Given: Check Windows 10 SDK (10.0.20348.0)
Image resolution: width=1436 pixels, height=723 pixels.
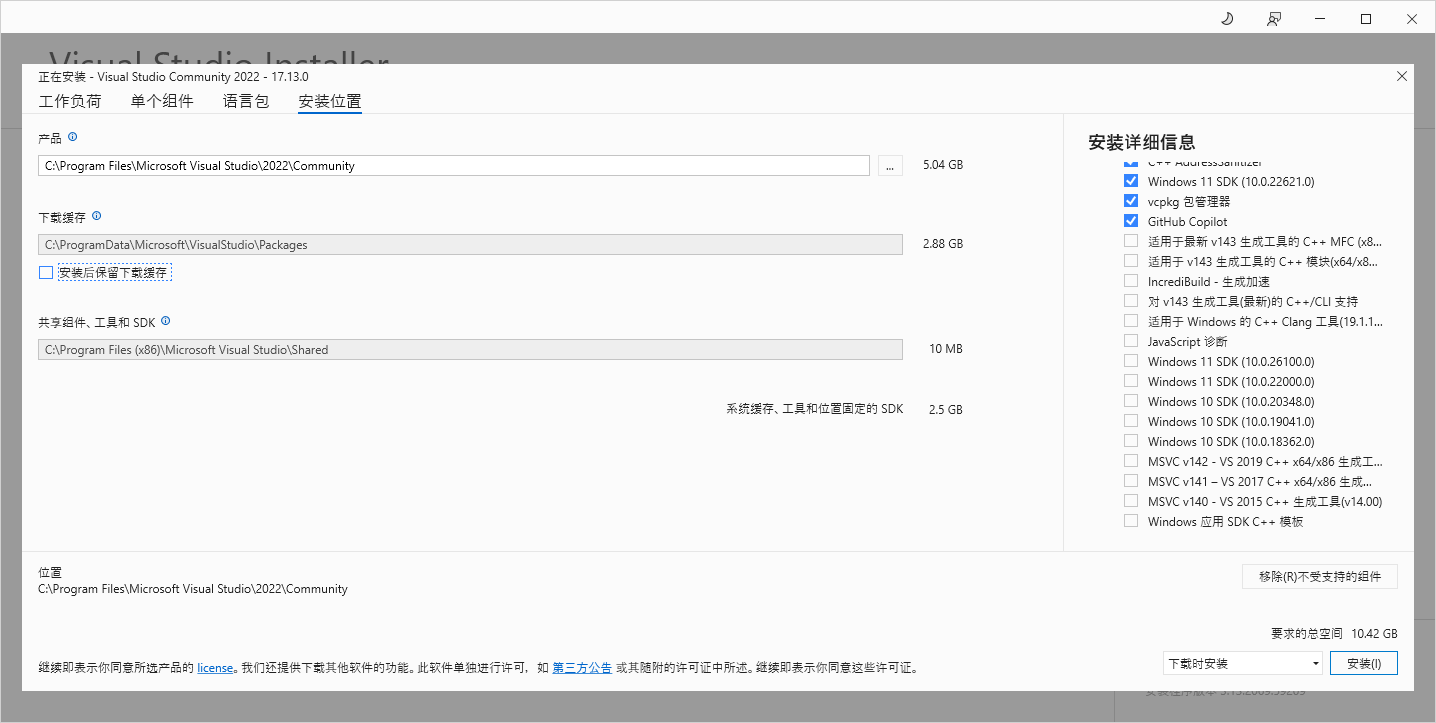Looking at the screenshot, I should 1131,401.
